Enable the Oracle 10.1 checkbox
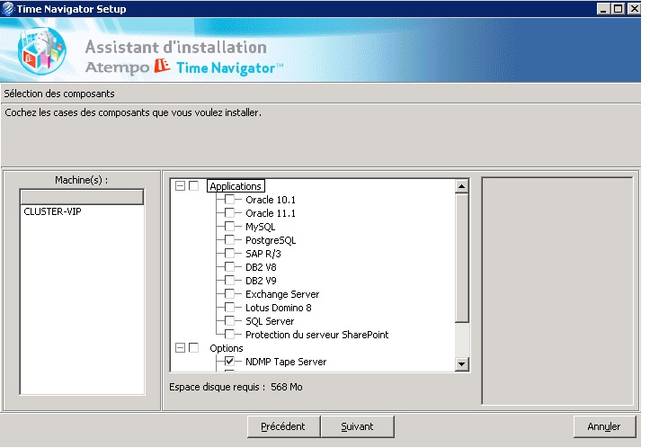 230,199
